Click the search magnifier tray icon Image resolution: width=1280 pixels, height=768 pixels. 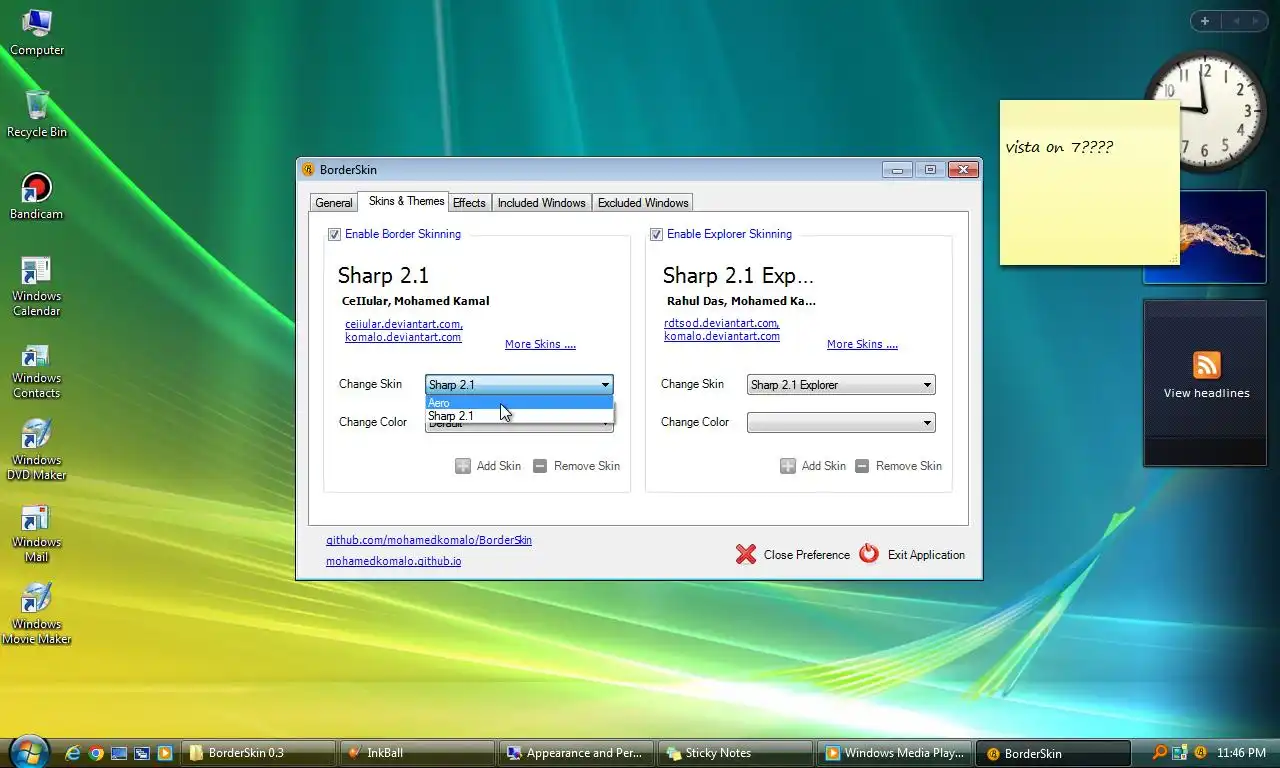pyautogui.click(x=1160, y=752)
